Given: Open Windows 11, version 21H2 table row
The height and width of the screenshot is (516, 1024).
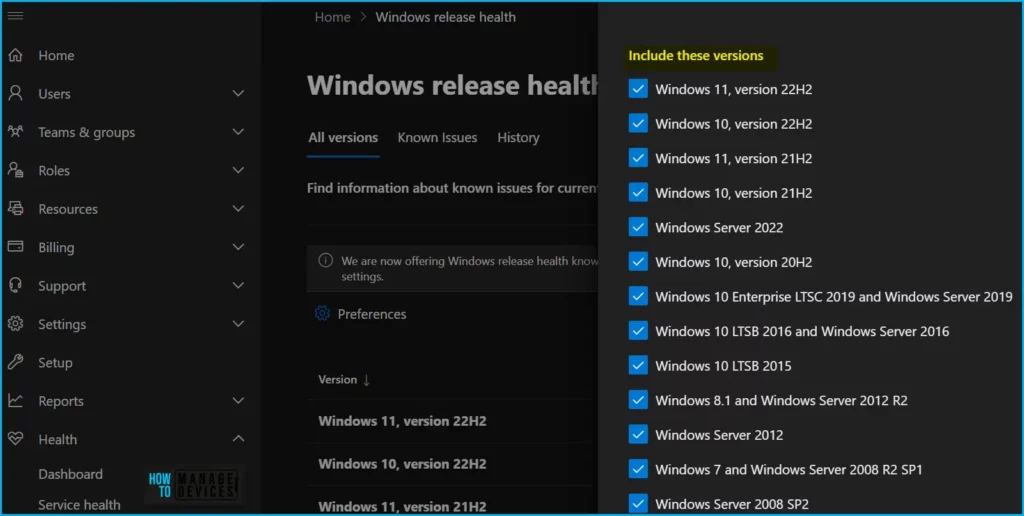Looking at the screenshot, I should pyautogui.click(x=402, y=507).
